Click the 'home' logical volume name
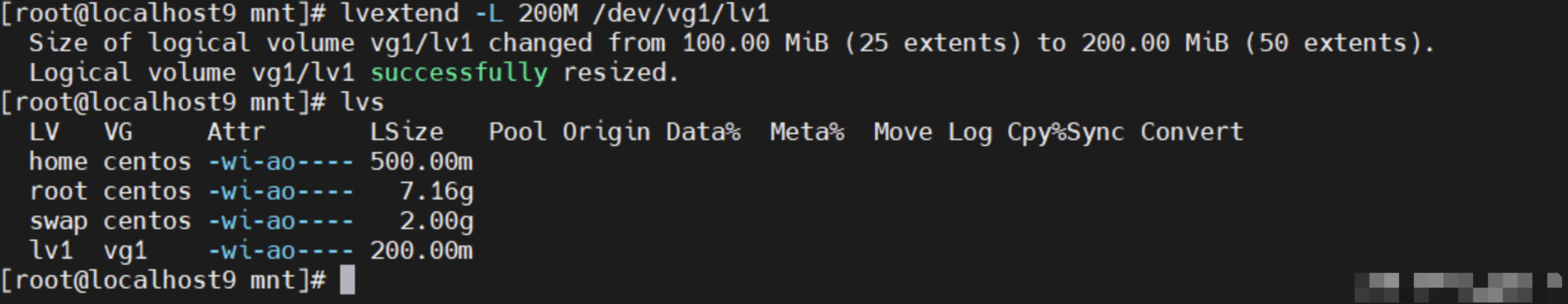This screenshot has height=304, width=1568. 59,162
